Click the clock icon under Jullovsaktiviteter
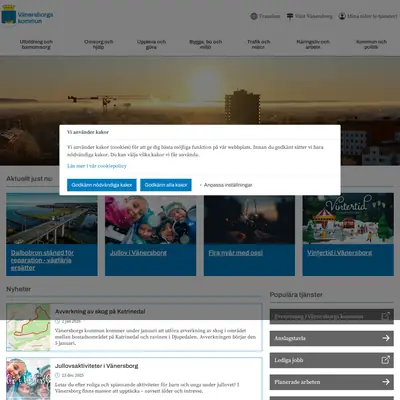The image size is (400, 400). click(57, 375)
